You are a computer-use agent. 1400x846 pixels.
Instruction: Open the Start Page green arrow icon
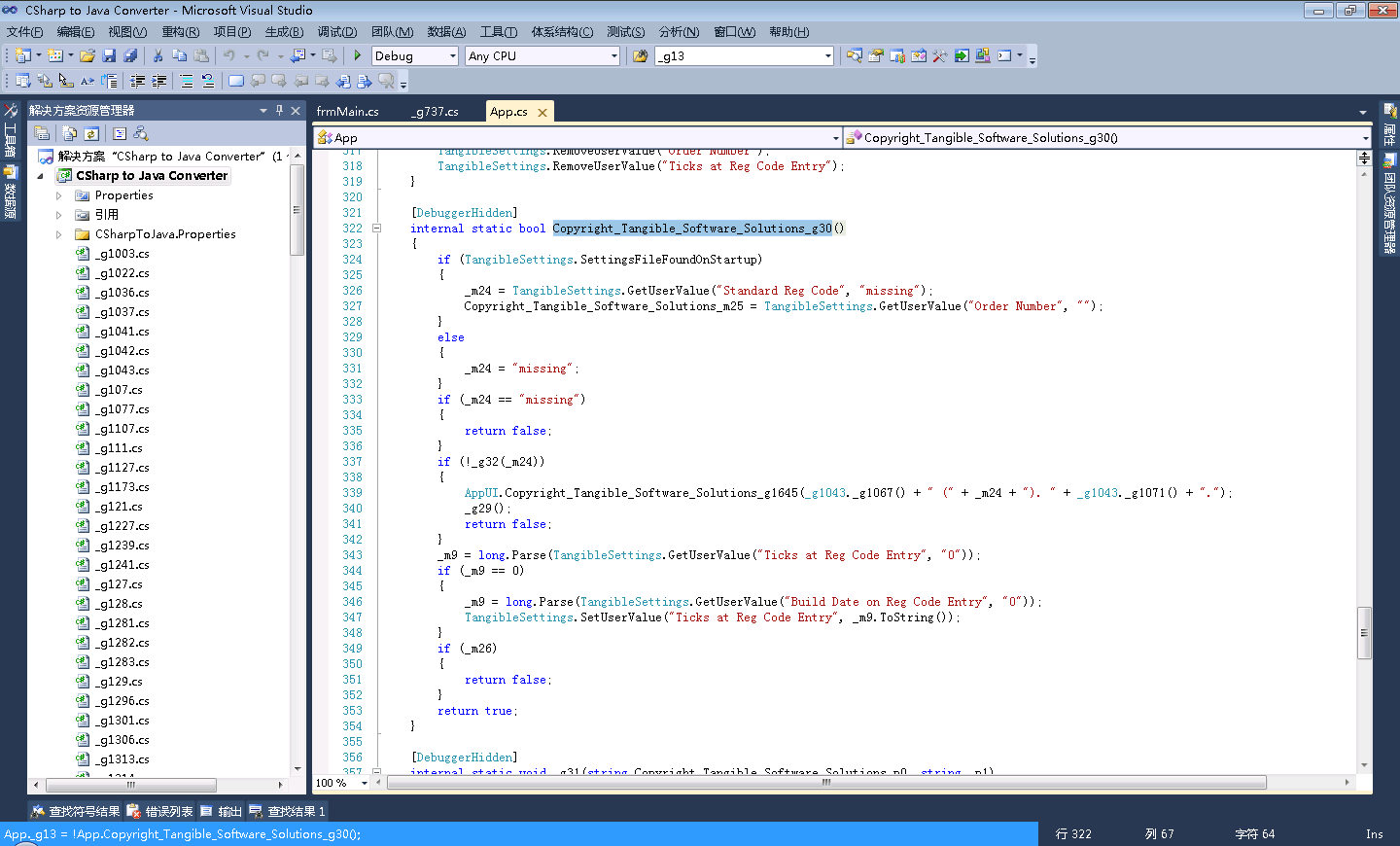(962, 56)
